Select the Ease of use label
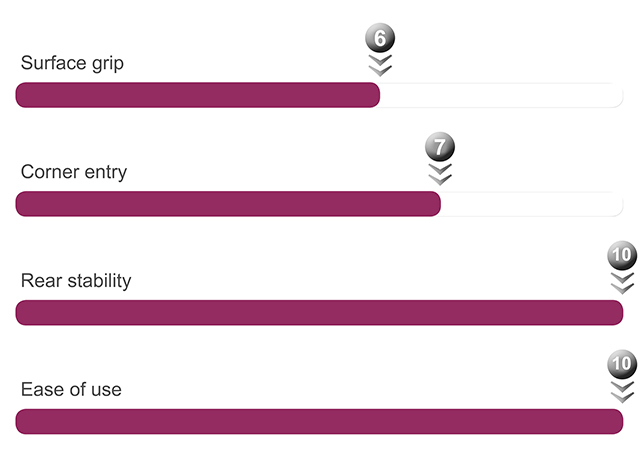This screenshot has width=640, height=461. (71, 390)
